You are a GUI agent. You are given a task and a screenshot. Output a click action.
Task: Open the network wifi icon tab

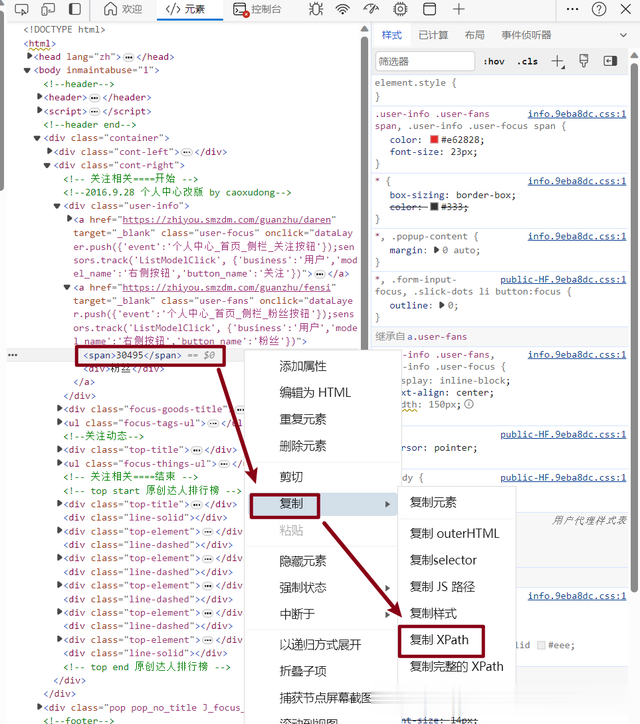342,9
